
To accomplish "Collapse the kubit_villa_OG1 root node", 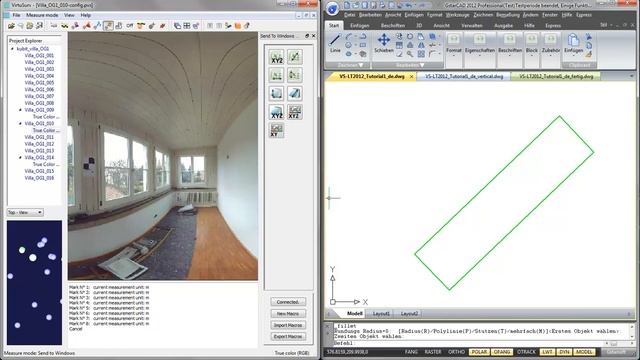I will point(12,49).
